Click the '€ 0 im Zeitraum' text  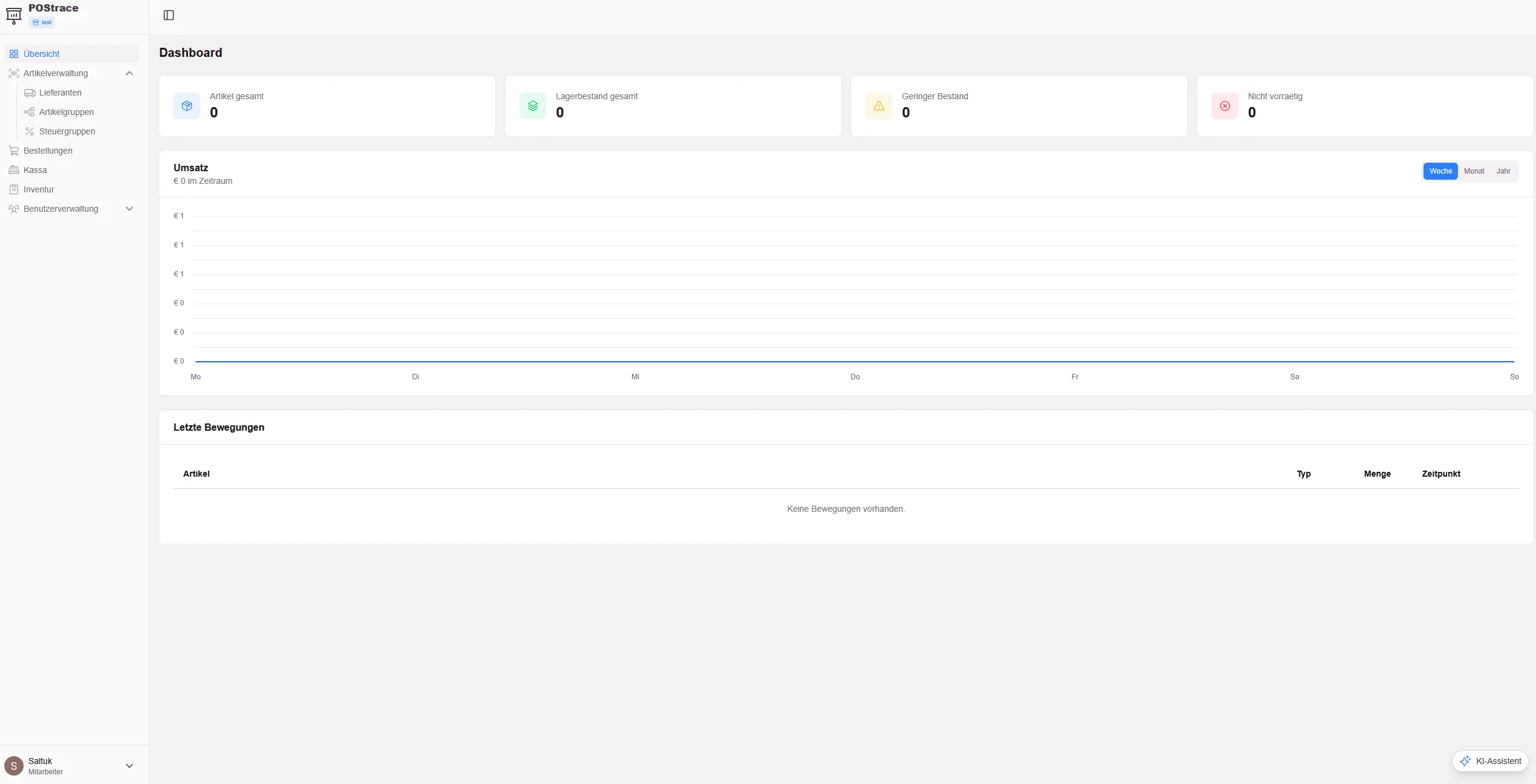[x=203, y=181]
